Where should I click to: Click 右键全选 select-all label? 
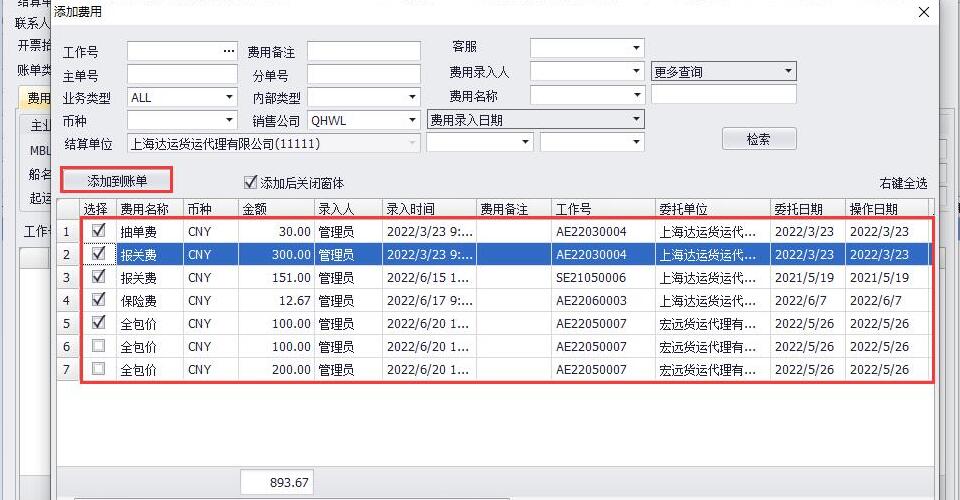903,183
